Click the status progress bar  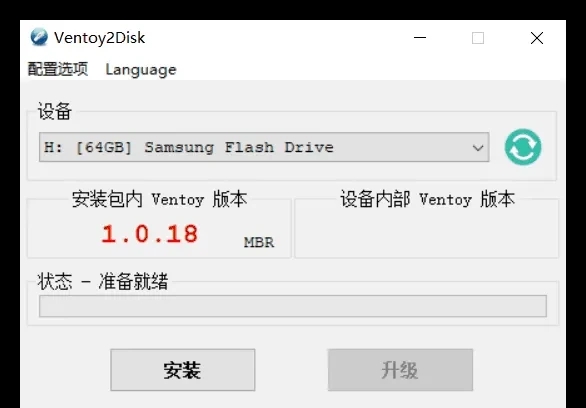[x=293, y=306]
